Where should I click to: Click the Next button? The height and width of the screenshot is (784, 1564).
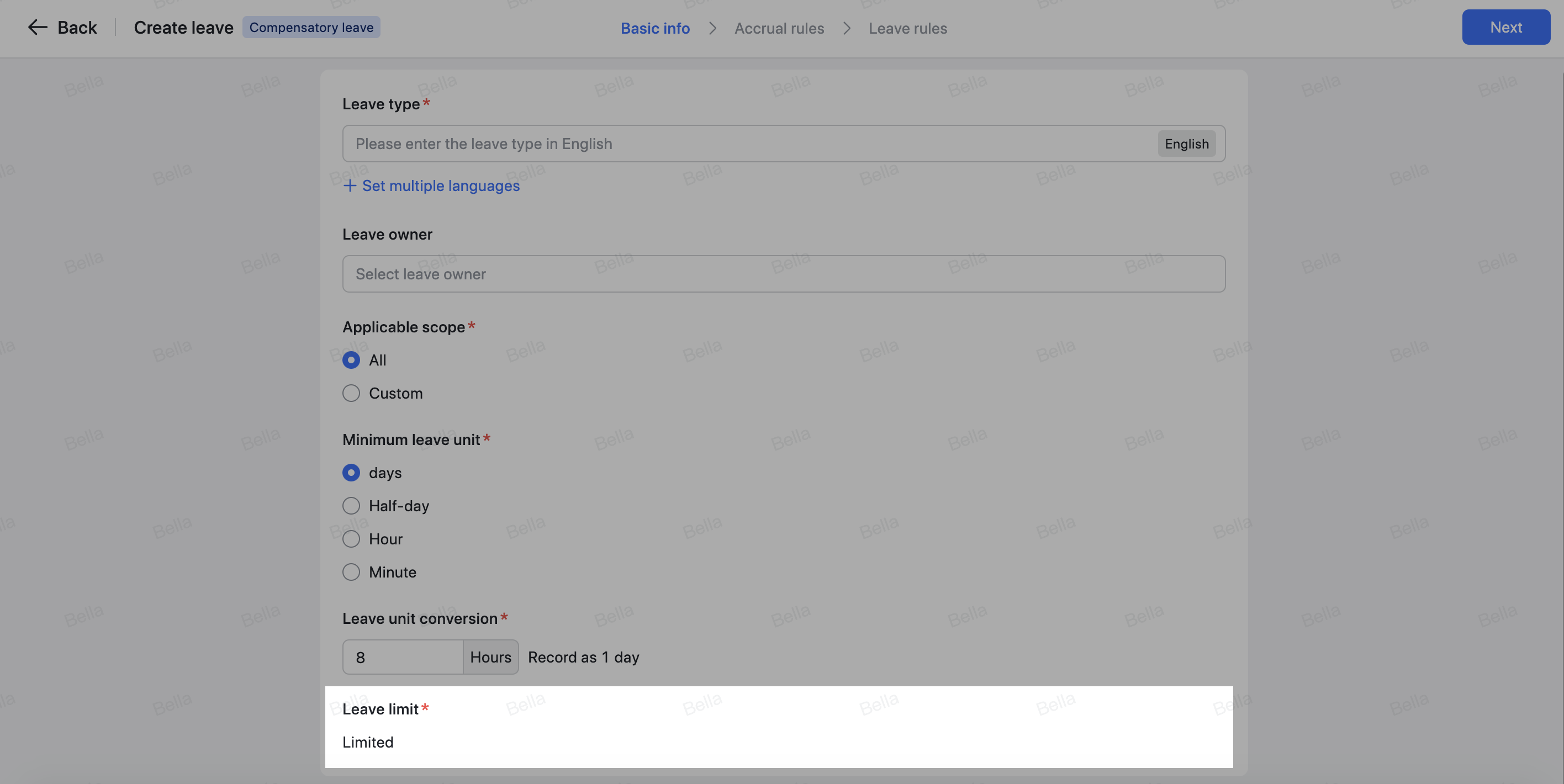1505,27
